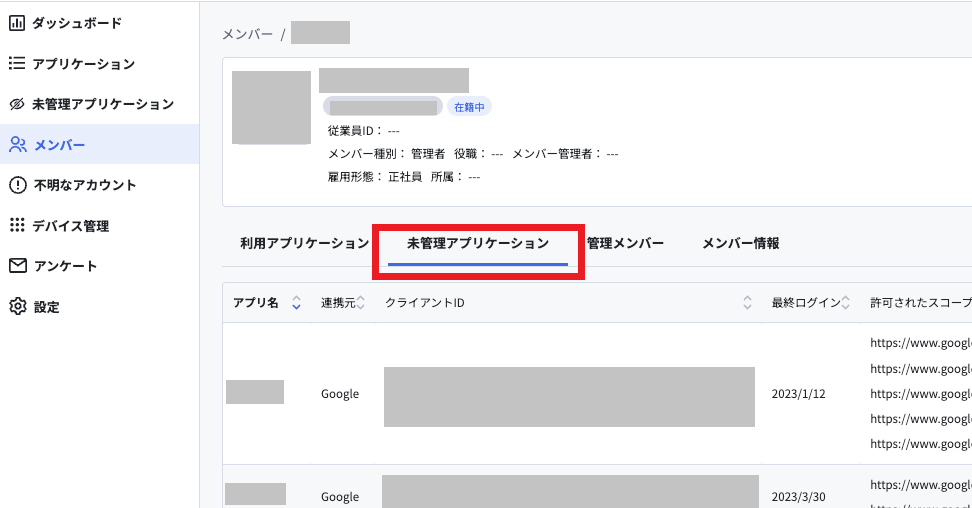Image resolution: width=972 pixels, height=508 pixels.
Task: Click the member profile avatar
Action: (272, 107)
